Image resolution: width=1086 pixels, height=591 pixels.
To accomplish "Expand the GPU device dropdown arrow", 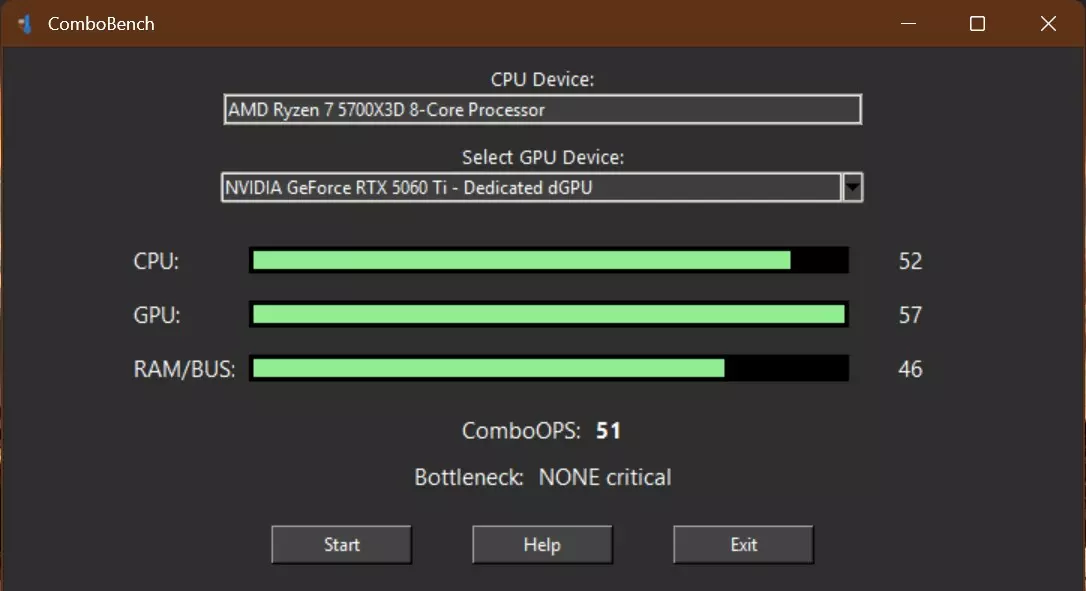I will (853, 188).
